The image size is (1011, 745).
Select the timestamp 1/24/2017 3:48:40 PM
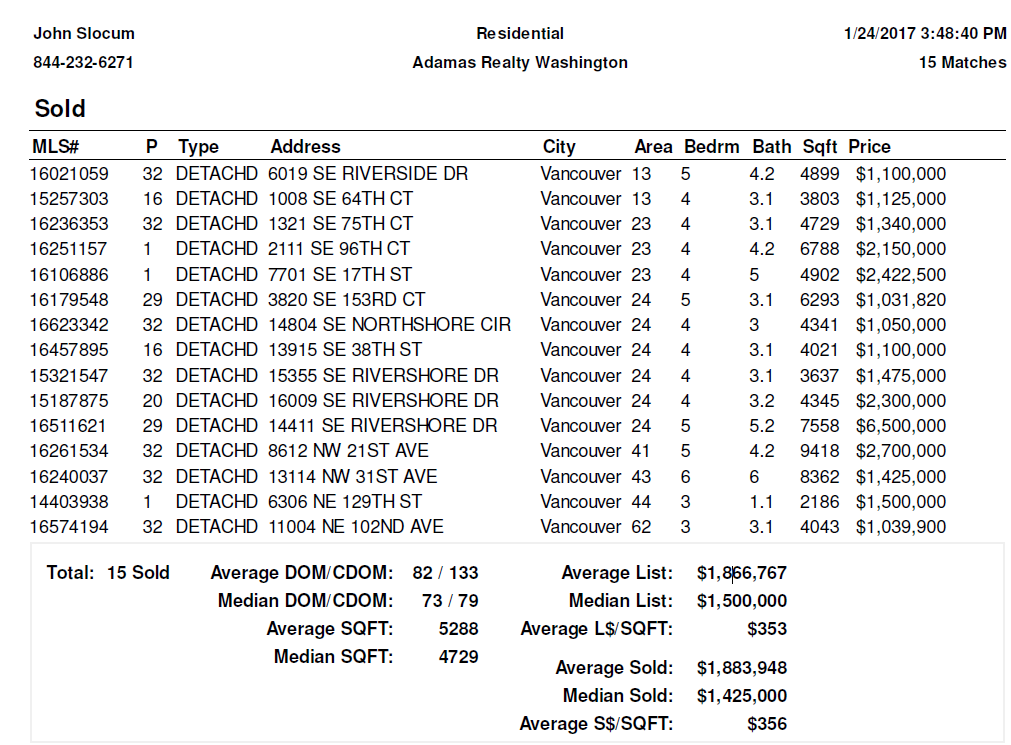[925, 34]
